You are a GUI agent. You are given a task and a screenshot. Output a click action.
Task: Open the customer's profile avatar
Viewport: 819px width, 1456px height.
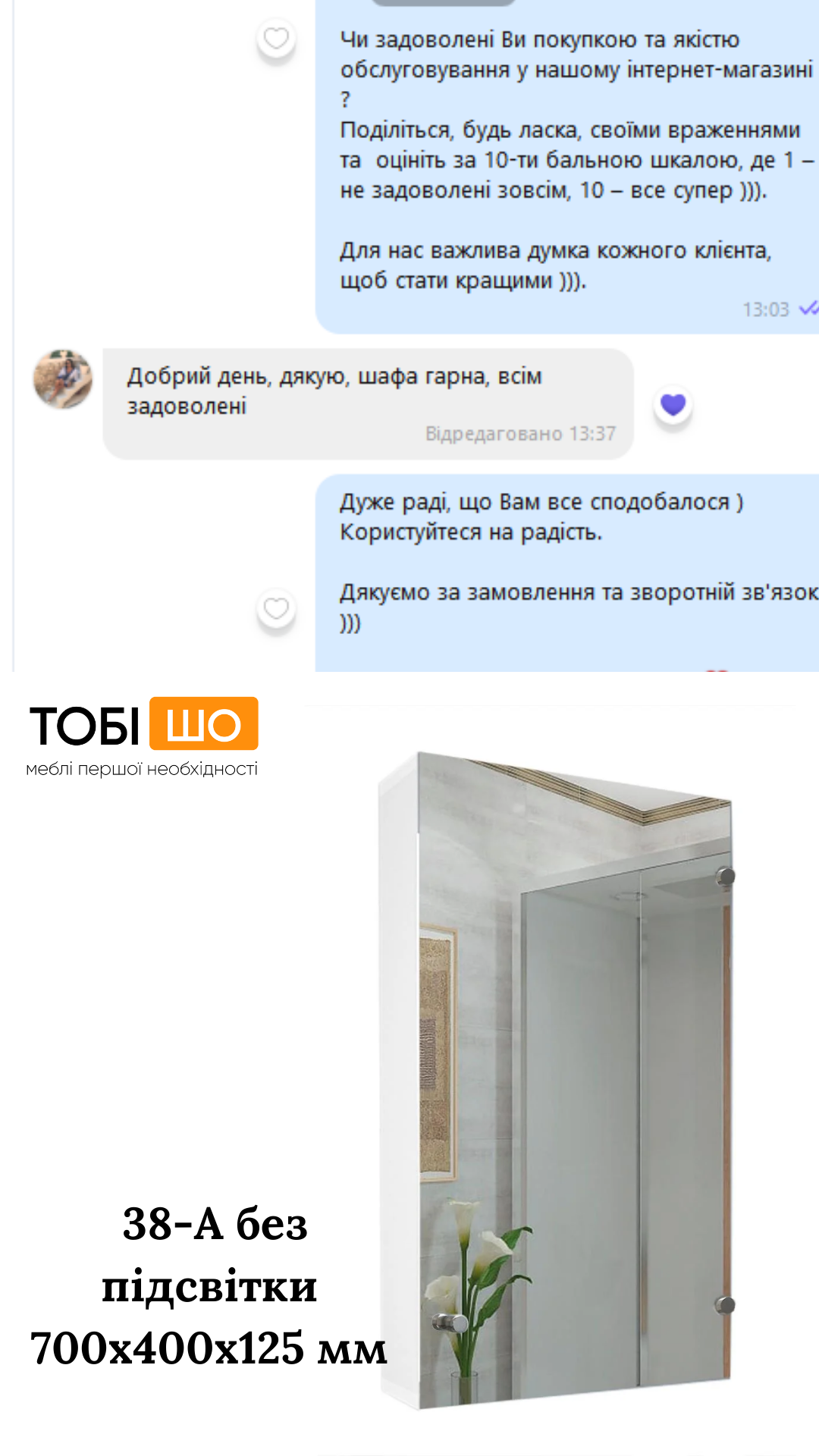[x=63, y=379]
